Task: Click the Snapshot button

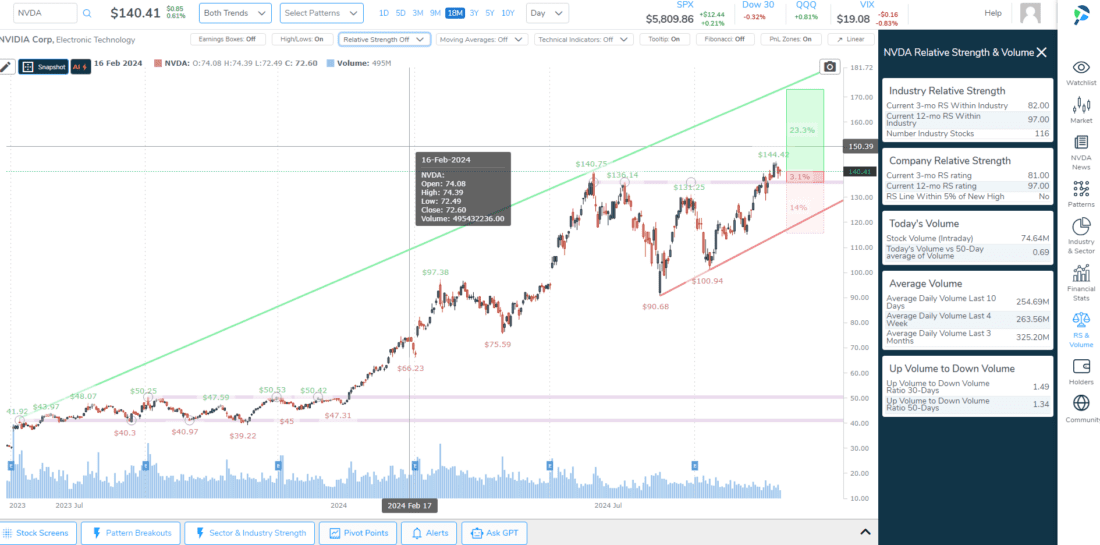Action: tap(43, 67)
